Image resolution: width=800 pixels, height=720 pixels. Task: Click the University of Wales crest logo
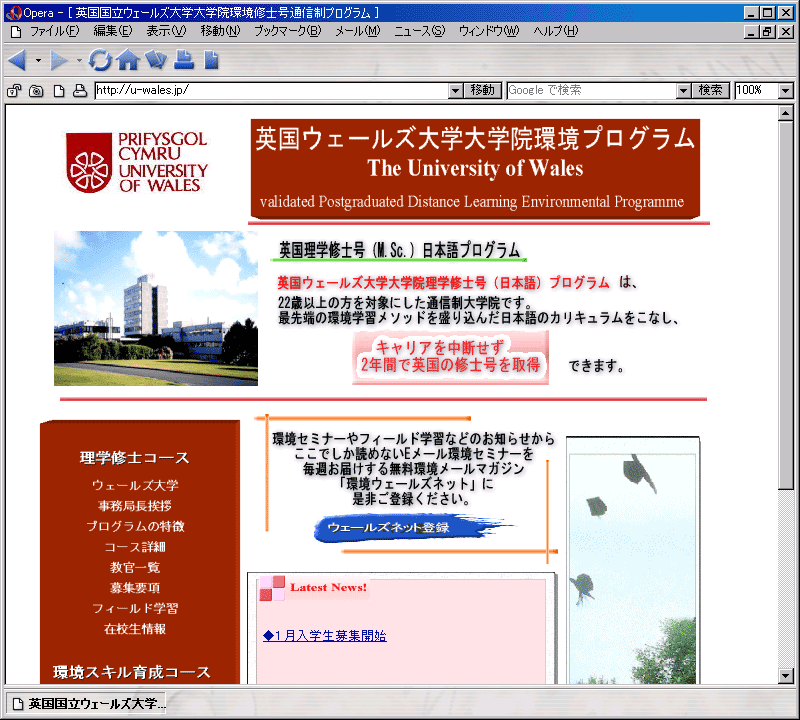(137, 162)
